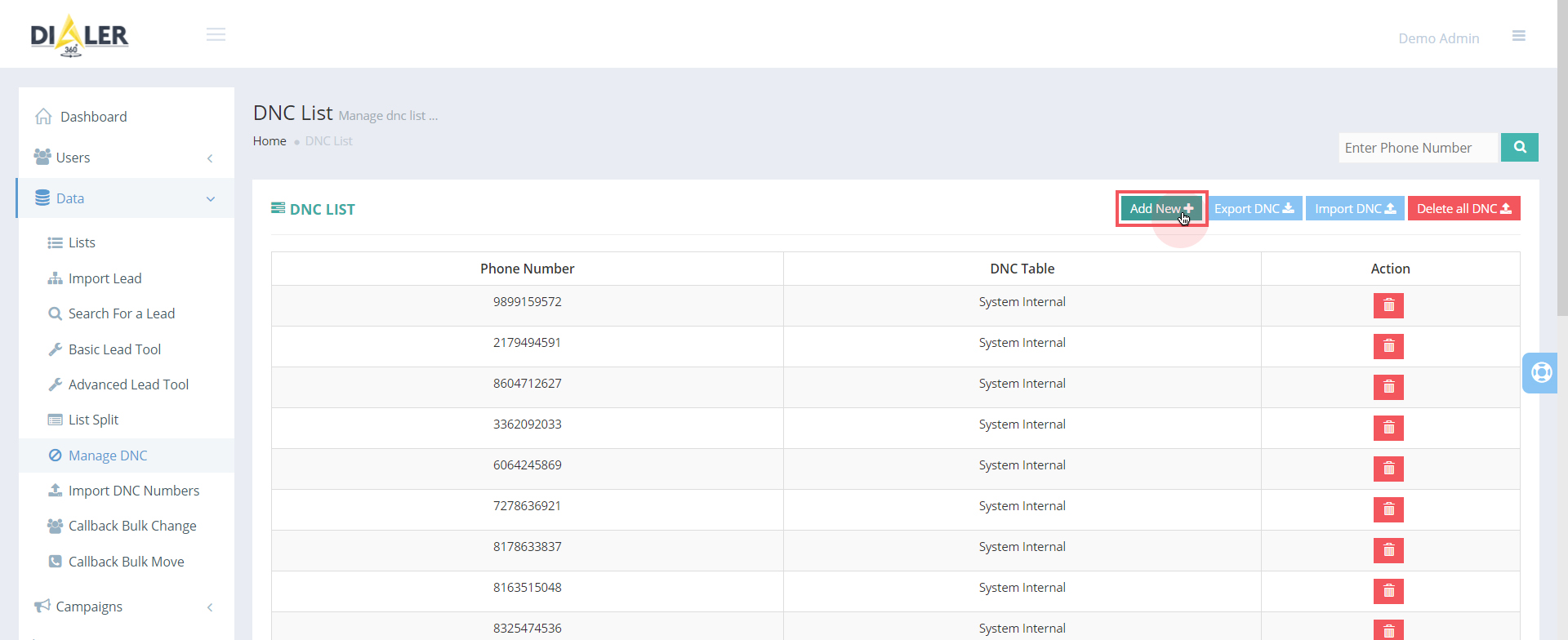Delete number 3362092033 with trash icon

pyautogui.click(x=1388, y=429)
